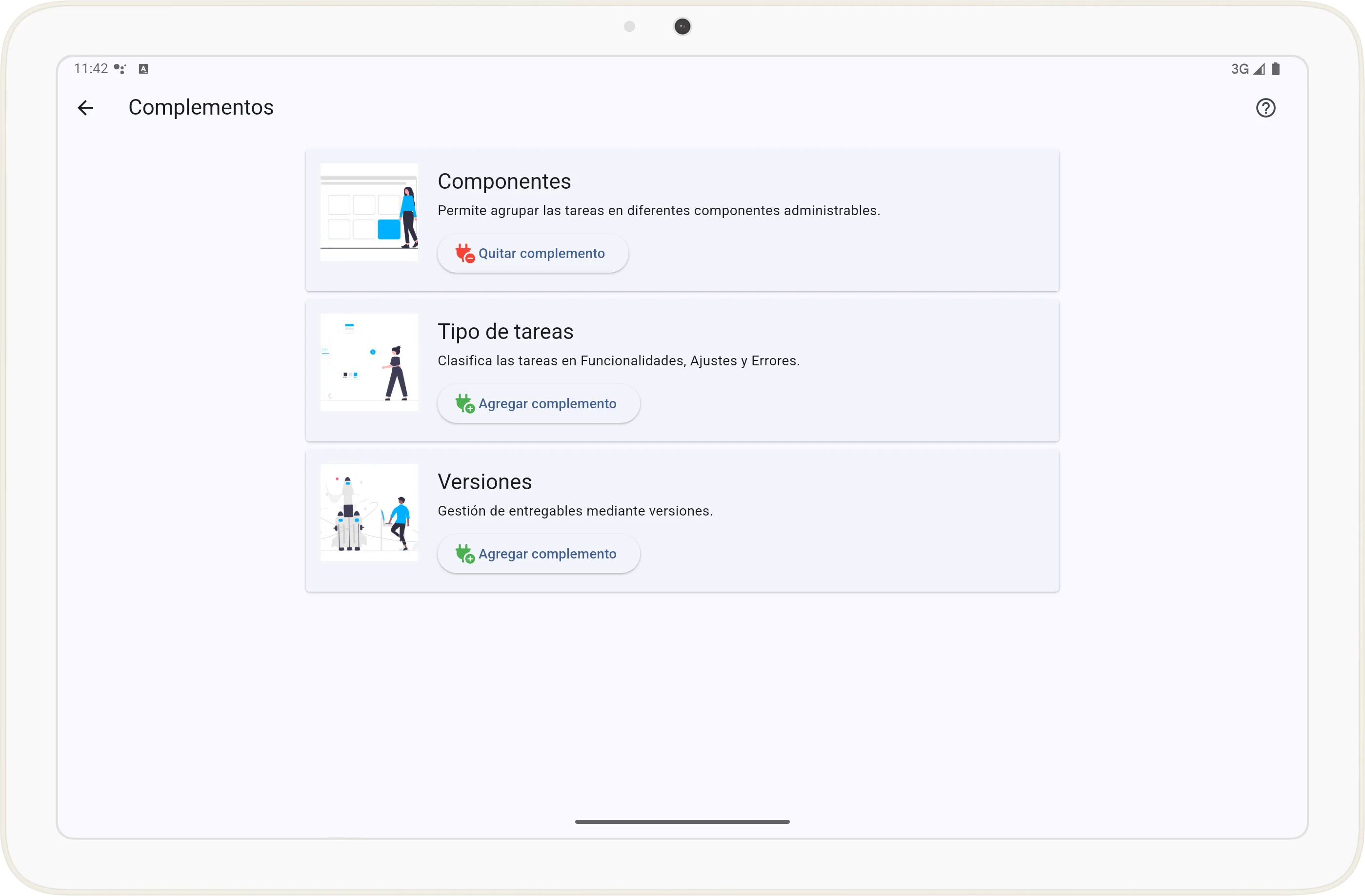The image size is (1365, 896).
Task: Select the Complementos title heading
Action: [x=201, y=107]
